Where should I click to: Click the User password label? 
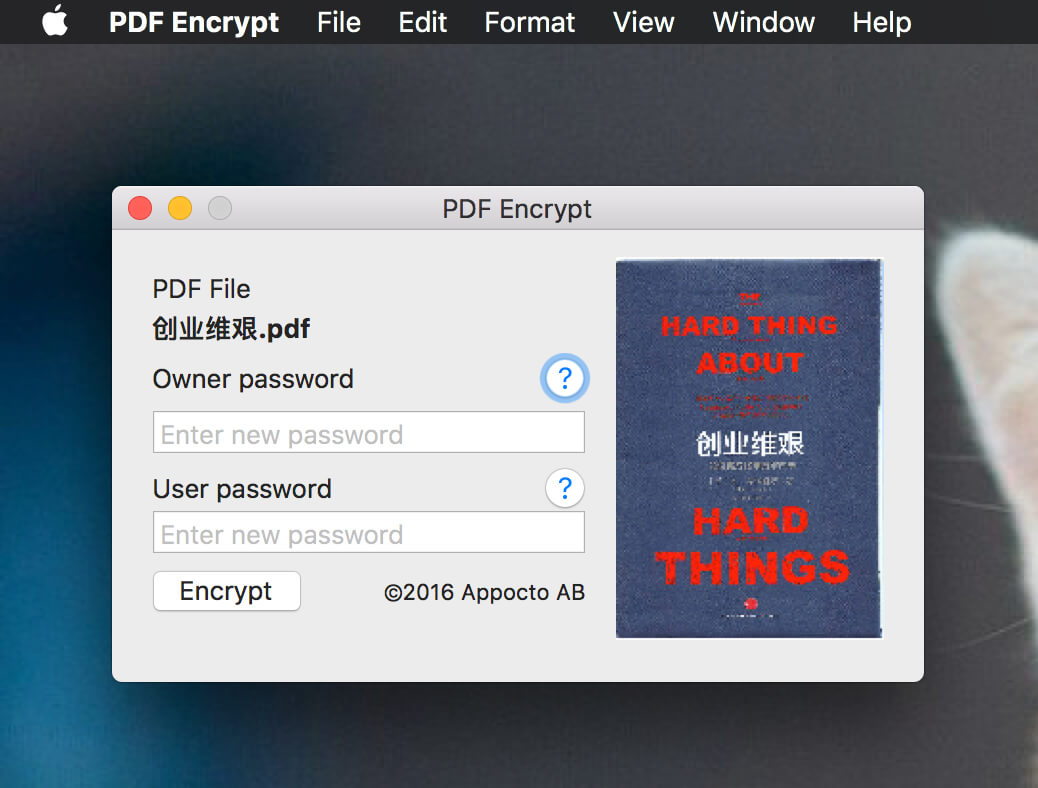point(242,489)
